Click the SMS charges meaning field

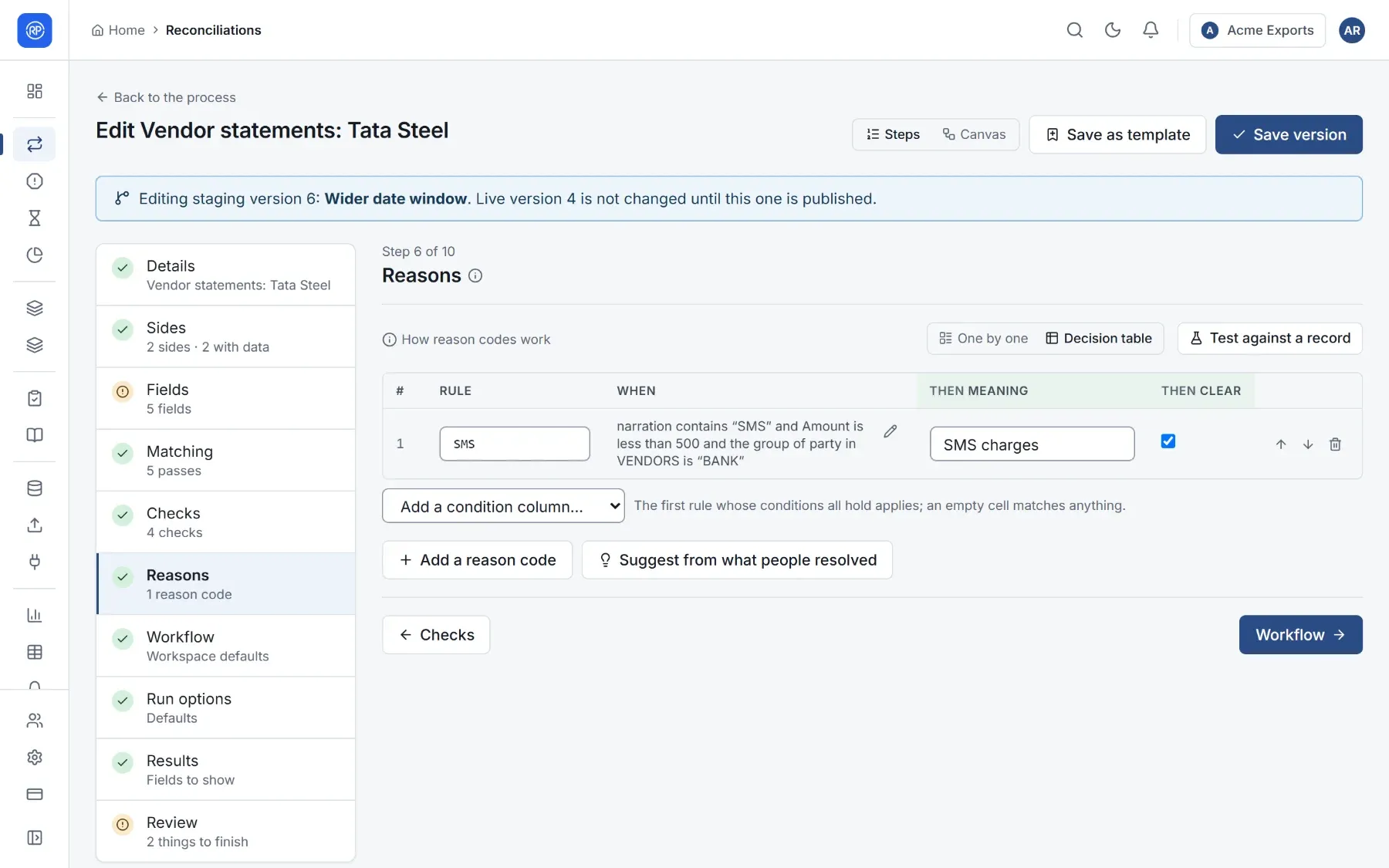1032,444
